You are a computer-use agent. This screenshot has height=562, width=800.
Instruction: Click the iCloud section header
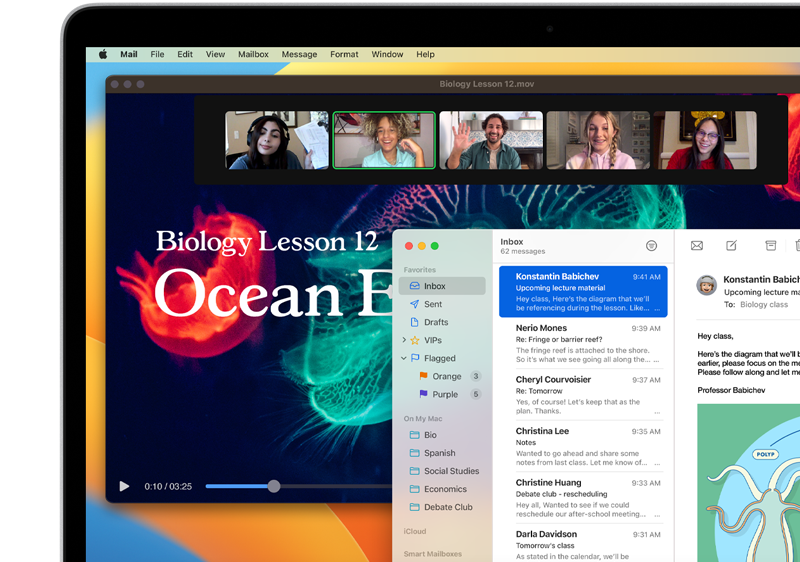click(x=415, y=531)
